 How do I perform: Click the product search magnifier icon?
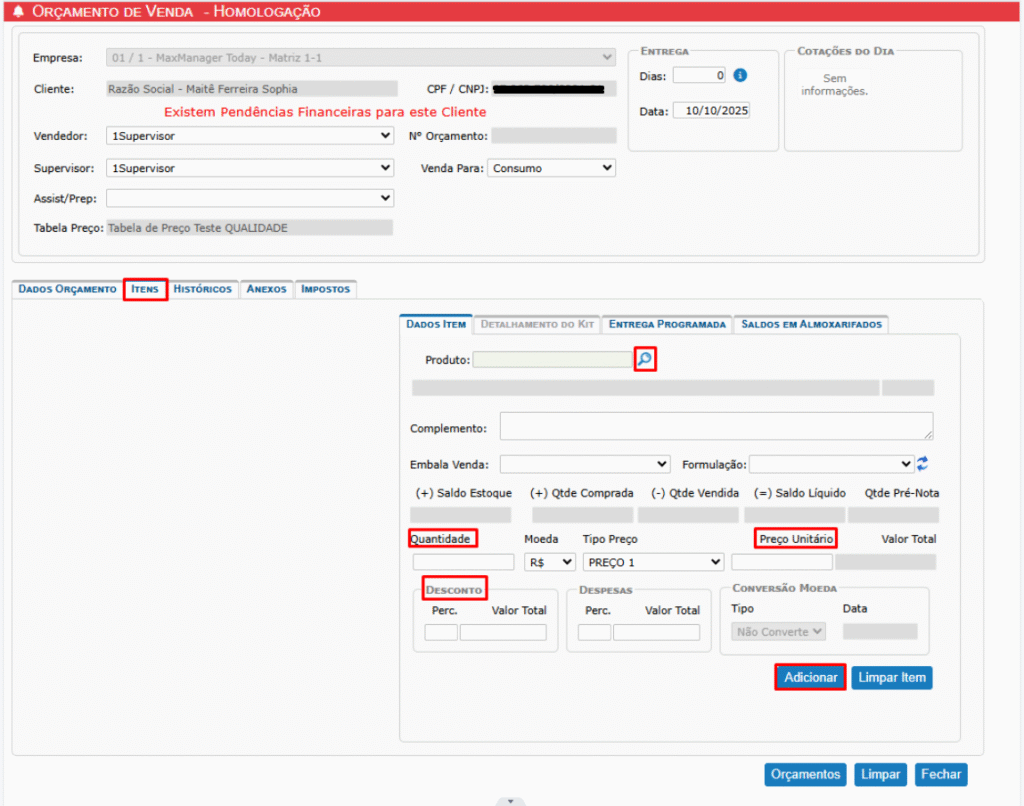click(645, 359)
